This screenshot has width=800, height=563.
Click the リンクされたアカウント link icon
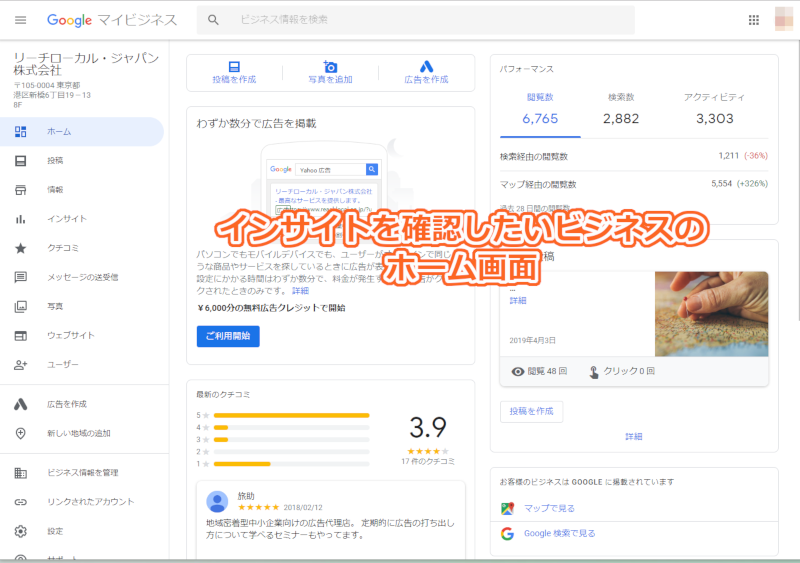coord(20,502)
